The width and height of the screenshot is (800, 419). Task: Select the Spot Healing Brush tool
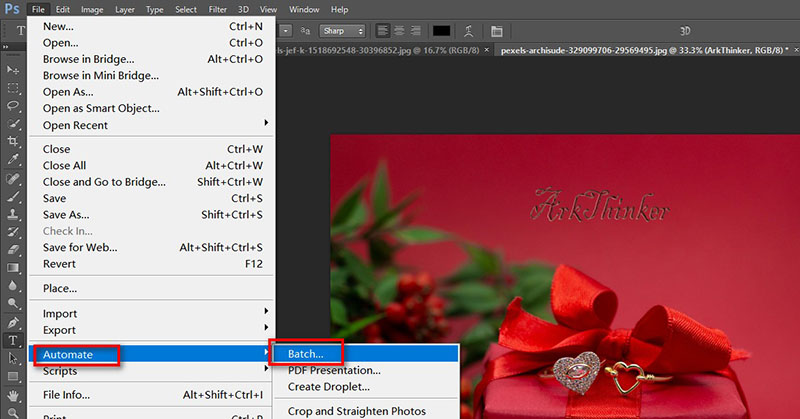(13, 179)
